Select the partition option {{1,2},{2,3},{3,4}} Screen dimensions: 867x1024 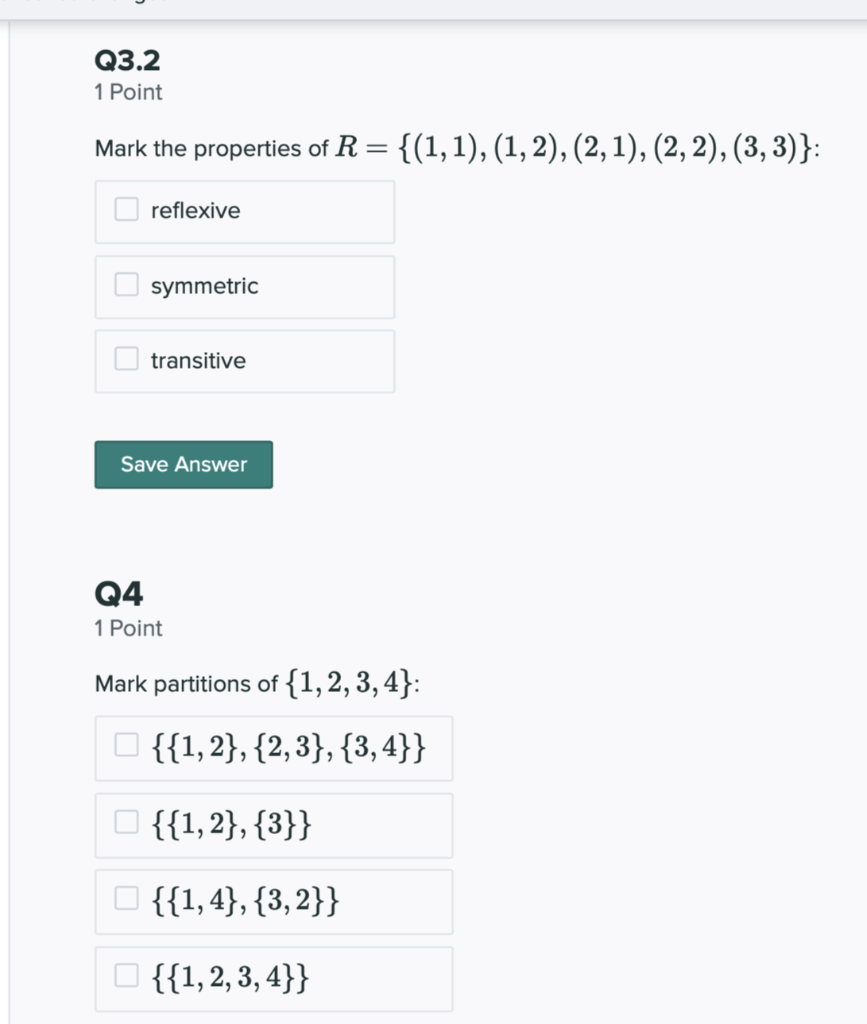(124, 744)
